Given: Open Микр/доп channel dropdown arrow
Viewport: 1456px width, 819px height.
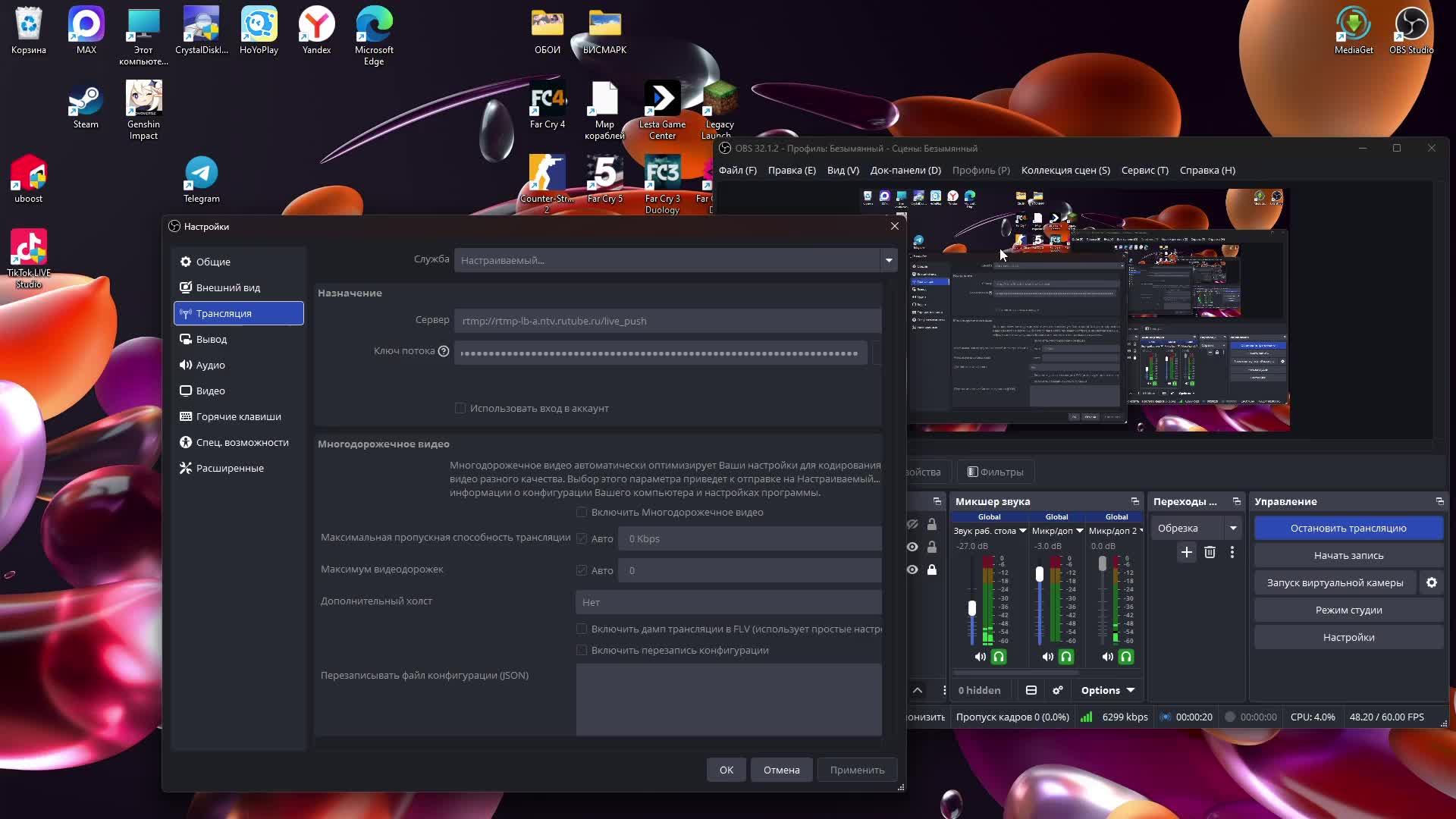Looking at the screenshot, I should coord(1080,531).
